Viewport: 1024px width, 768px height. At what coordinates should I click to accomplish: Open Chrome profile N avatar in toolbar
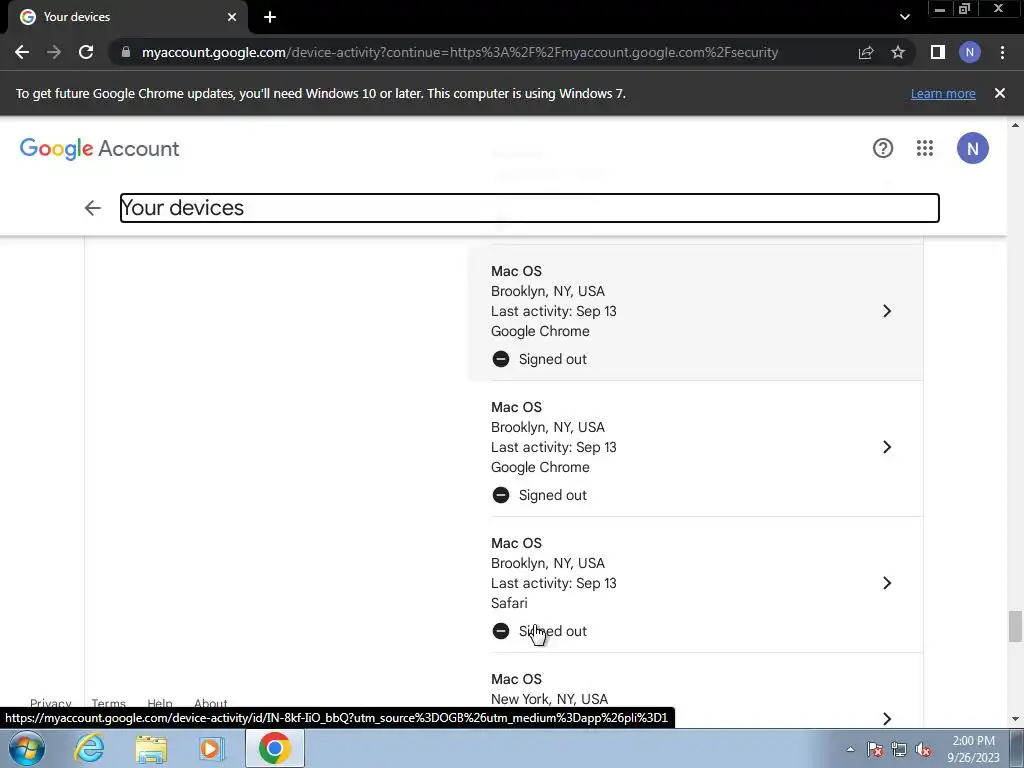click(970, 52)
